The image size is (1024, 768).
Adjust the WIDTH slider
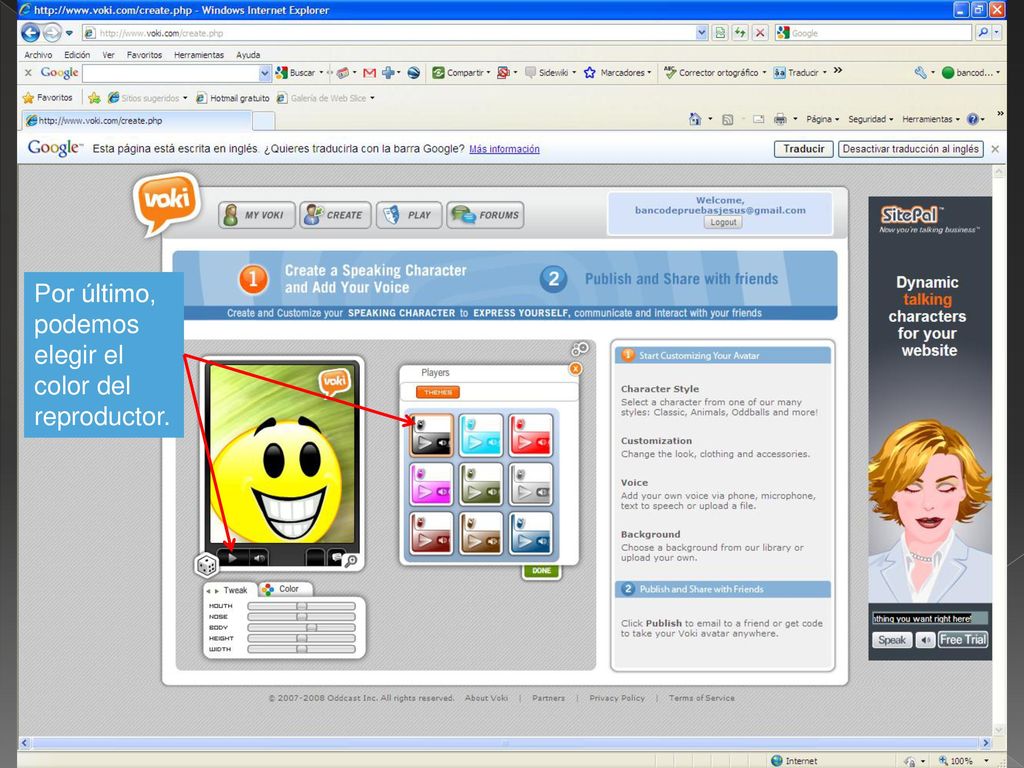point(301,649)
